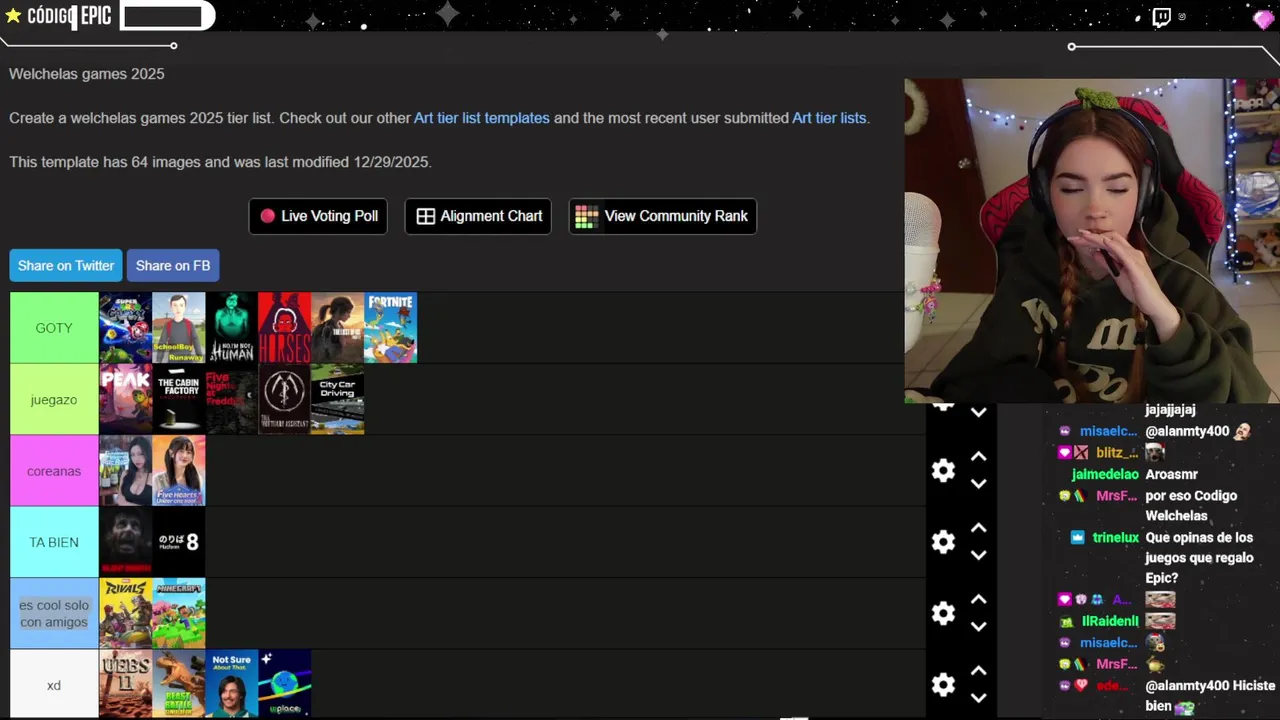Select Five Hearts Under One Roof thumbnail
The height and width of the screenshot is (720, 1280).
coord(178,471)
